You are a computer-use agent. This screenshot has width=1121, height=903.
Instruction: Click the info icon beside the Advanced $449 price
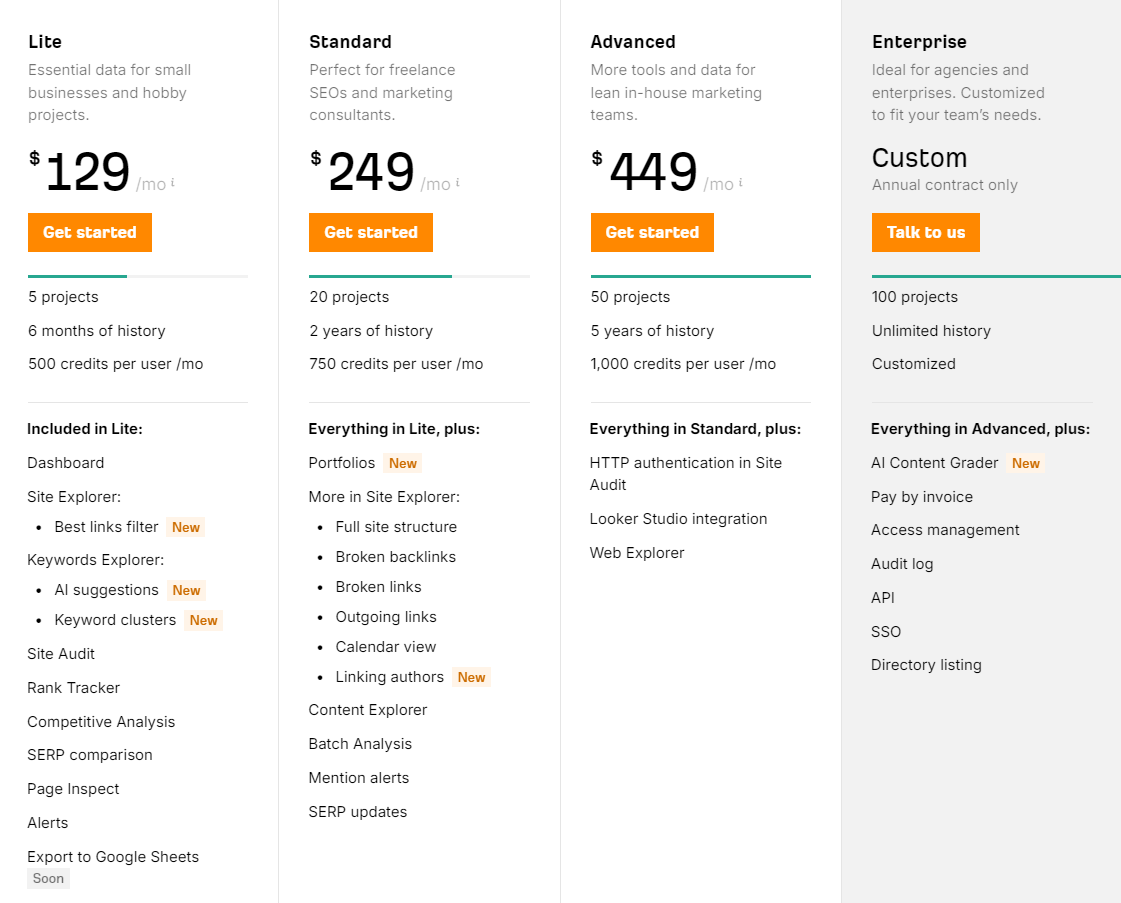(740, 182)
